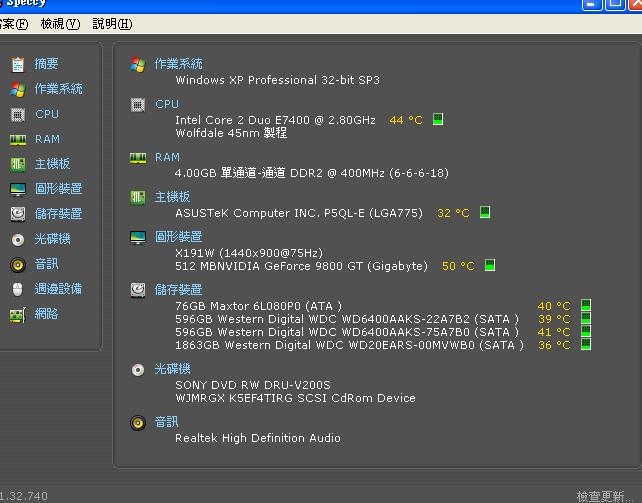Click the green indicator beside 39 °C drive
Screen dimensions: 642x503
pos(586,318)
